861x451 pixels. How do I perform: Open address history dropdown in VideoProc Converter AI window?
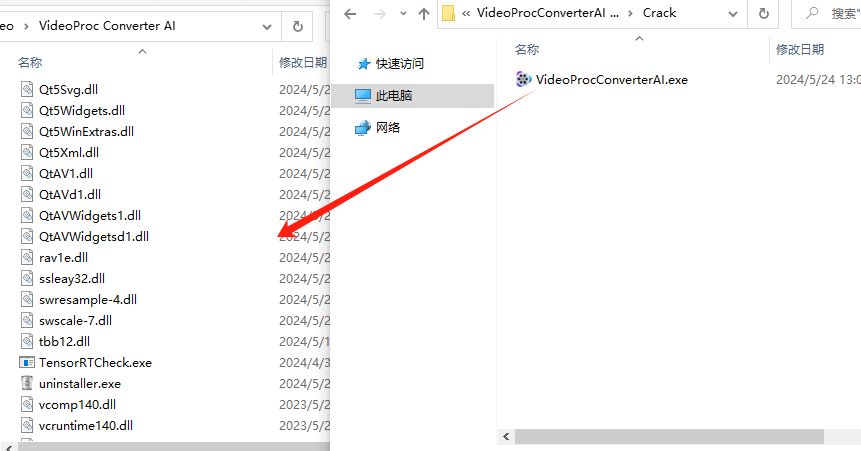point(267,26)
